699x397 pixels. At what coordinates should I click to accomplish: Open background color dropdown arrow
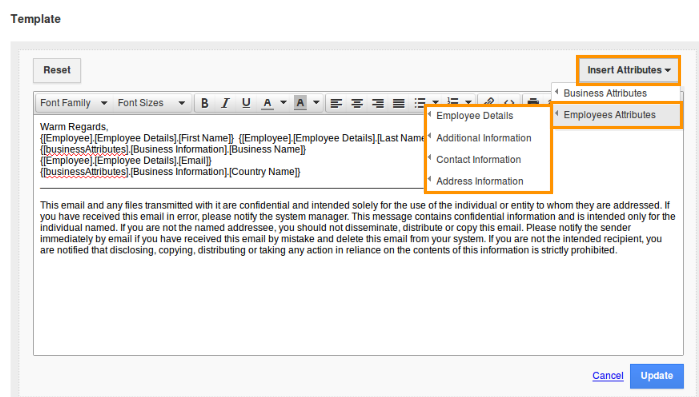(316, 102)
